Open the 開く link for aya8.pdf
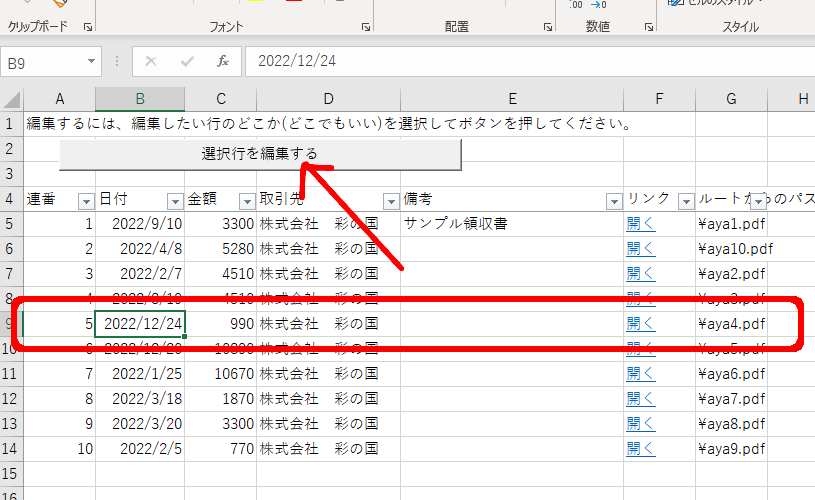 640,424
